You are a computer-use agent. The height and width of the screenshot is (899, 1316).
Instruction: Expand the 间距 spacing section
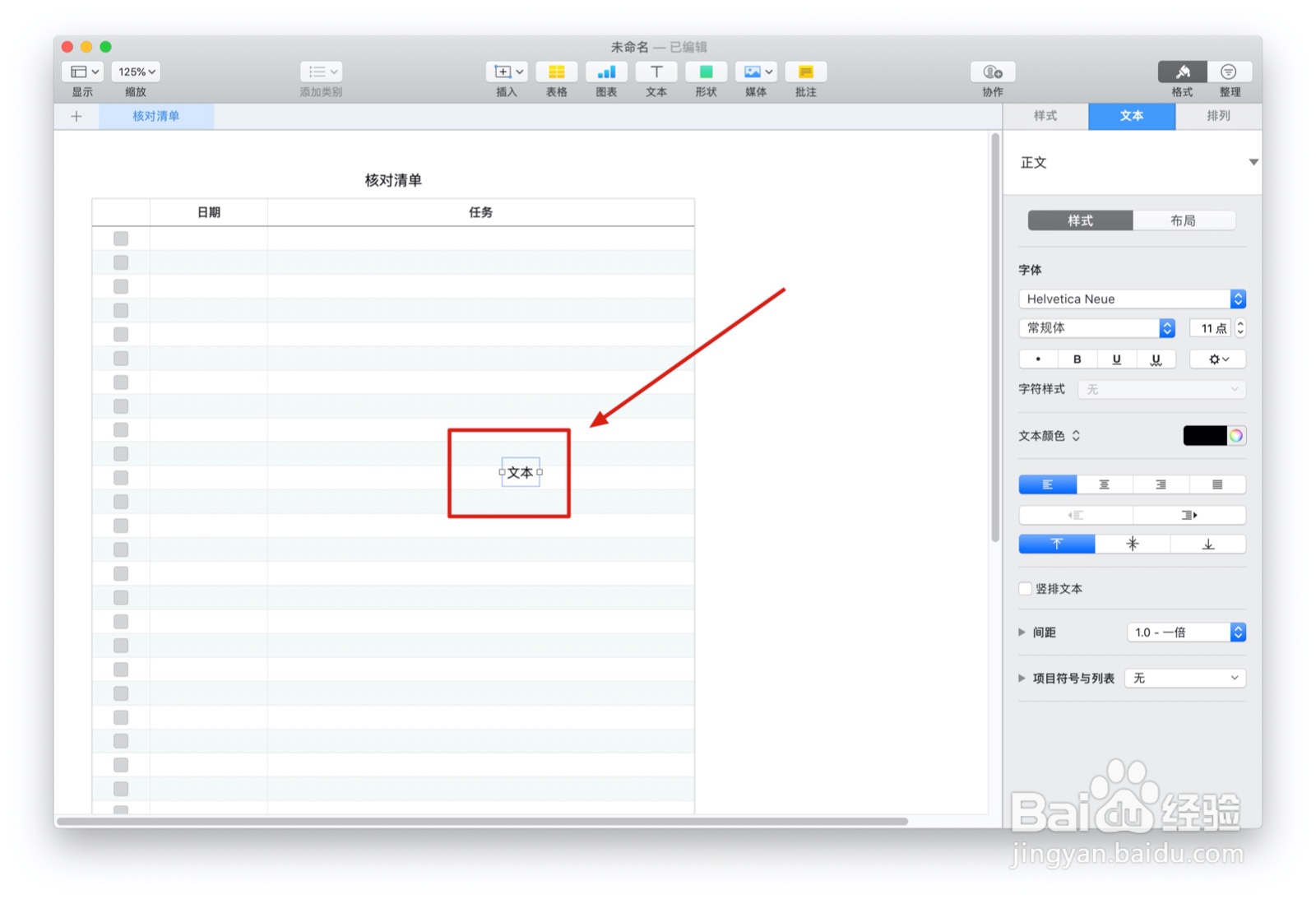point(1022,632)
